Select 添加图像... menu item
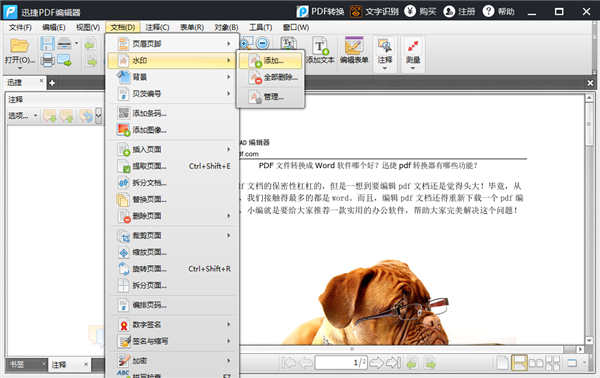Image resolution: width=600 pixels, height=378 pixels. [x=171, y=130]
